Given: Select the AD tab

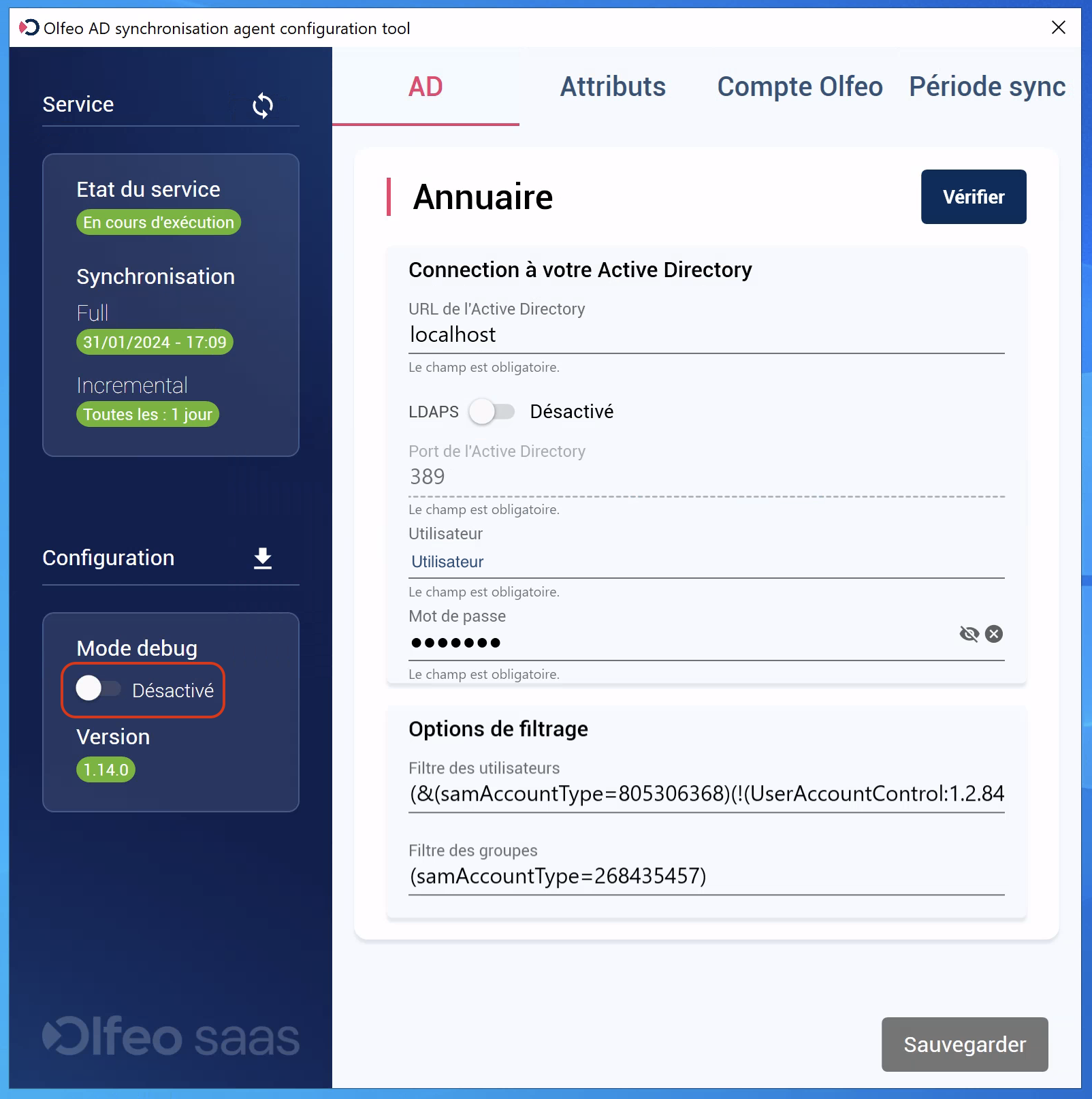Looking at the screenshot, I should [x=425, y=87].
